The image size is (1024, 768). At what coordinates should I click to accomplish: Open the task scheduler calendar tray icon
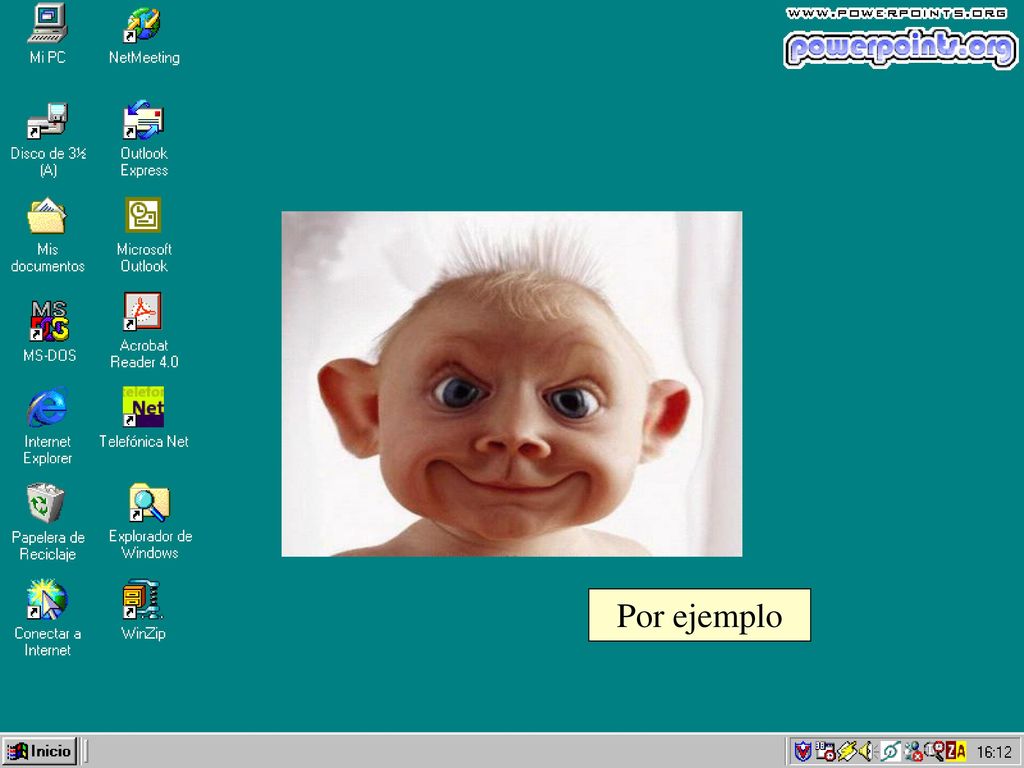coord(825,751)
